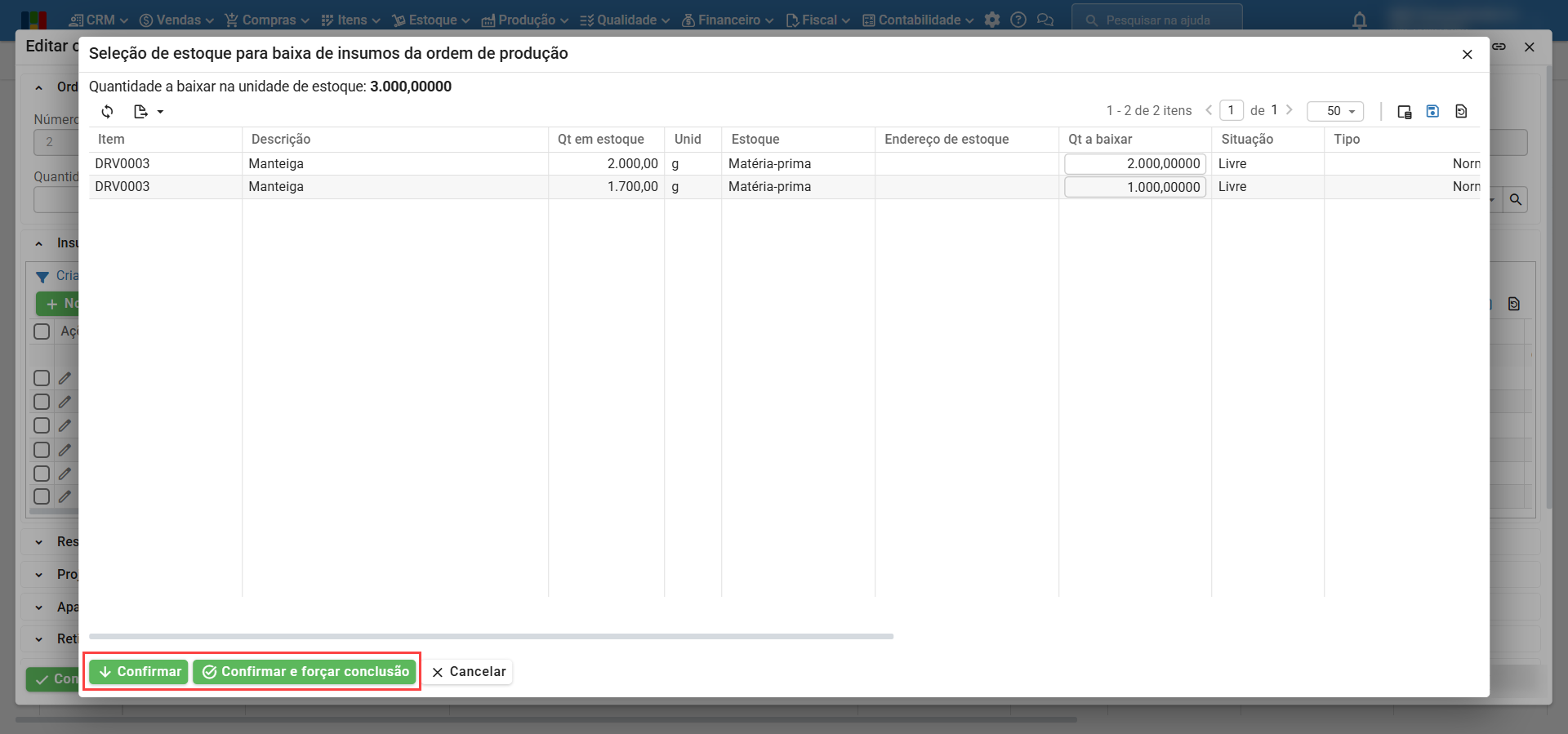Screen dimensions: 1568x734
Task: Click the filter funnel icon in Editar window
Action: coord(42,277)
